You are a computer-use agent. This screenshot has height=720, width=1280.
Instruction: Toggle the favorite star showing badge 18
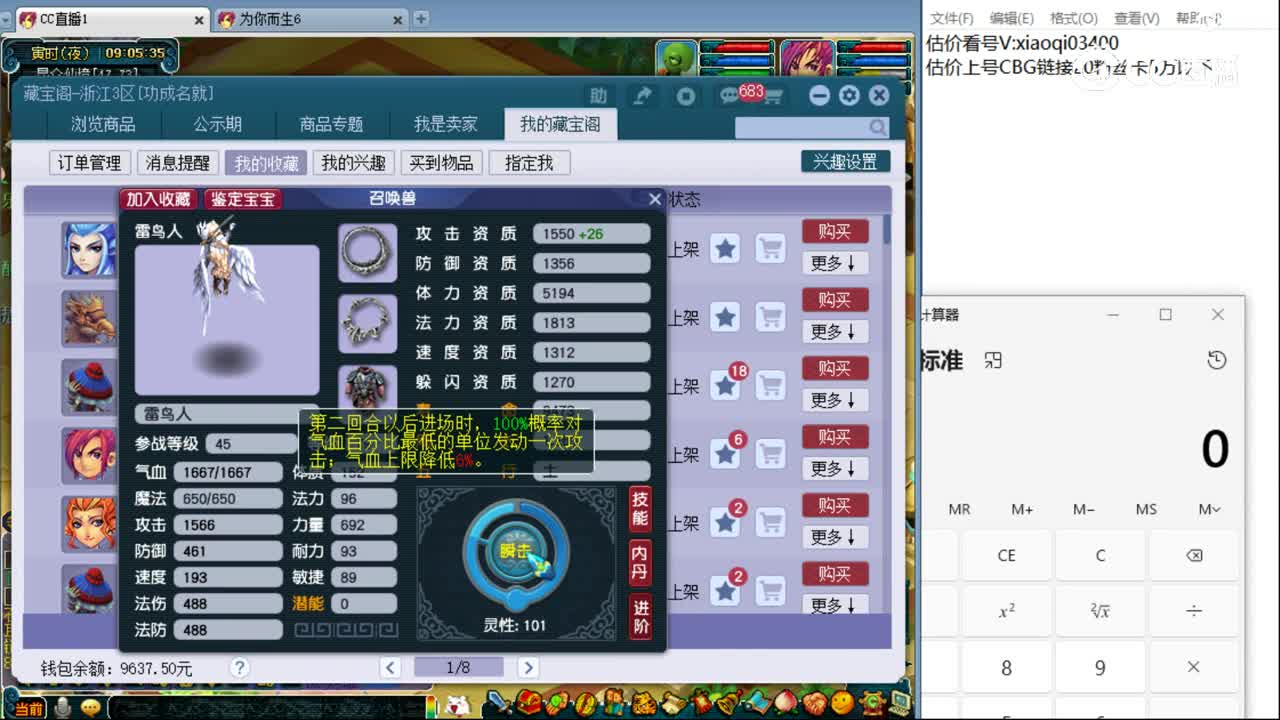(725, 385)
